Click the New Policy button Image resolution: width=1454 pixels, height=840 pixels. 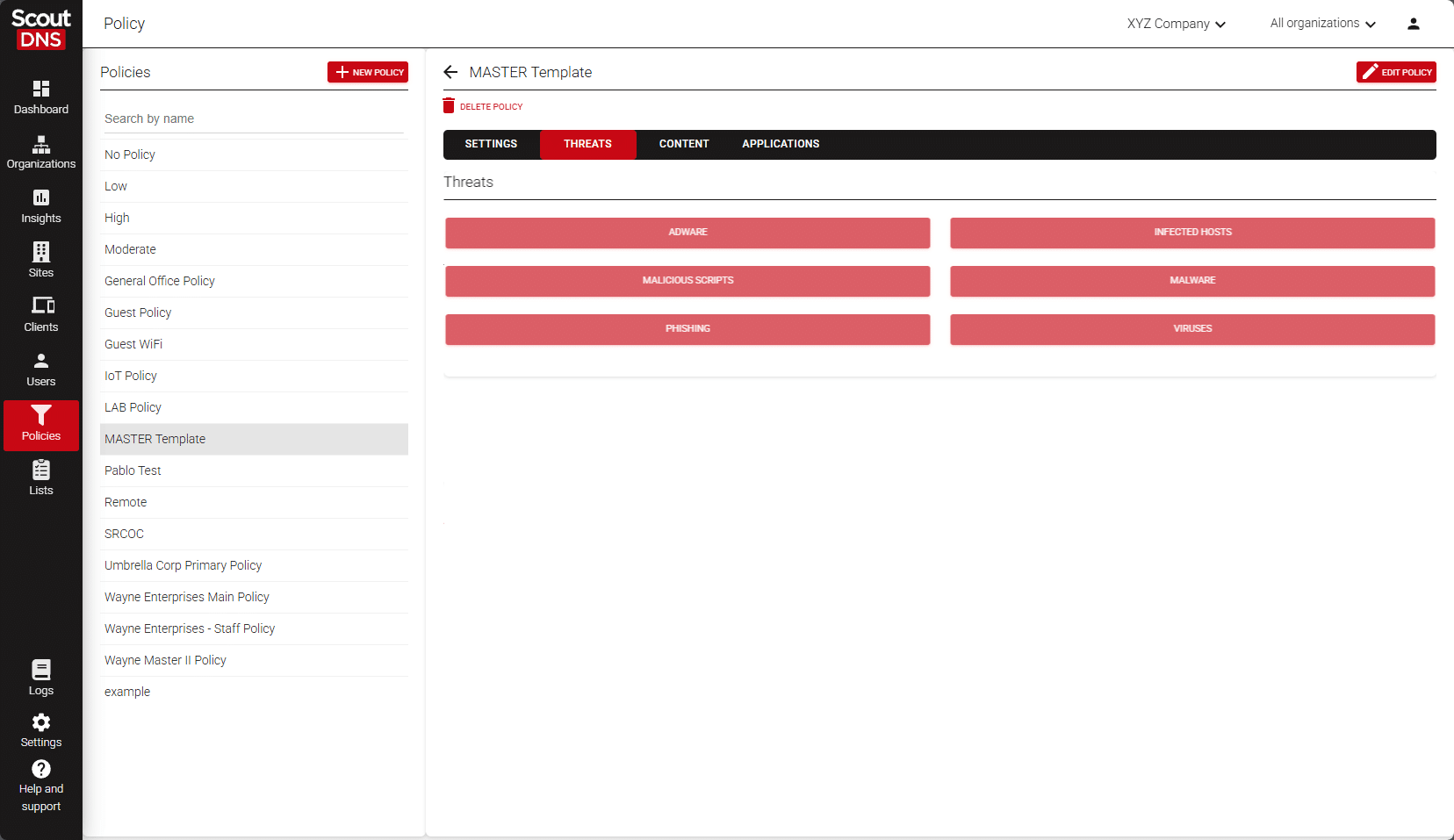[368, 72]
